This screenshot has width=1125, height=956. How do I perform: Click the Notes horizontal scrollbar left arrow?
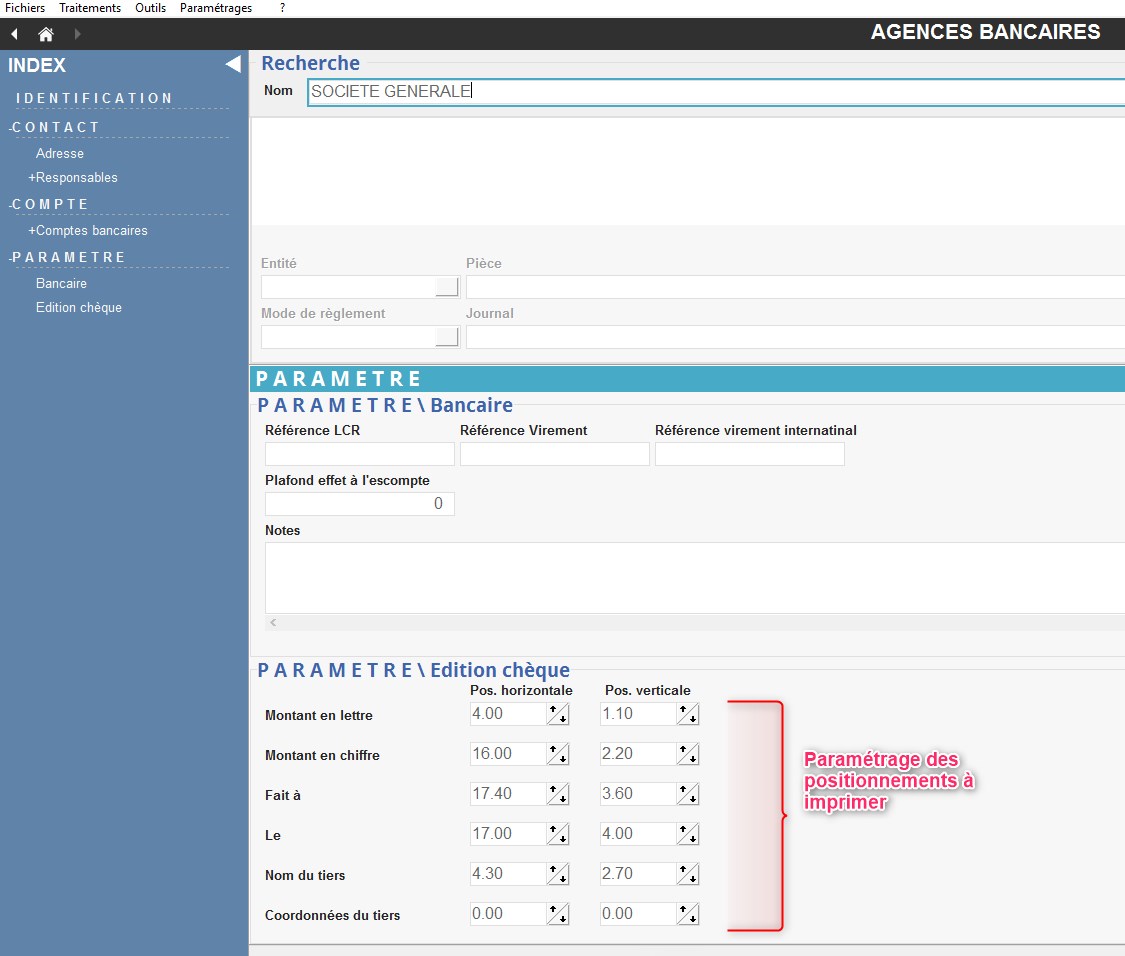coord(274,622)
